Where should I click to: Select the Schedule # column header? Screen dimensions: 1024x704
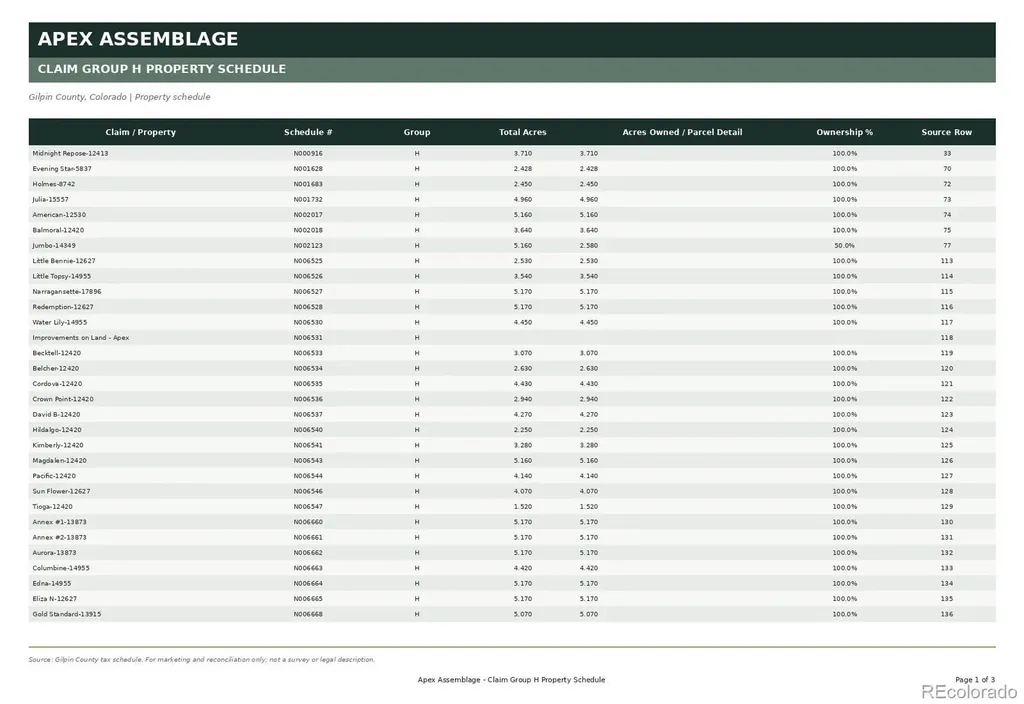(308, 132)
